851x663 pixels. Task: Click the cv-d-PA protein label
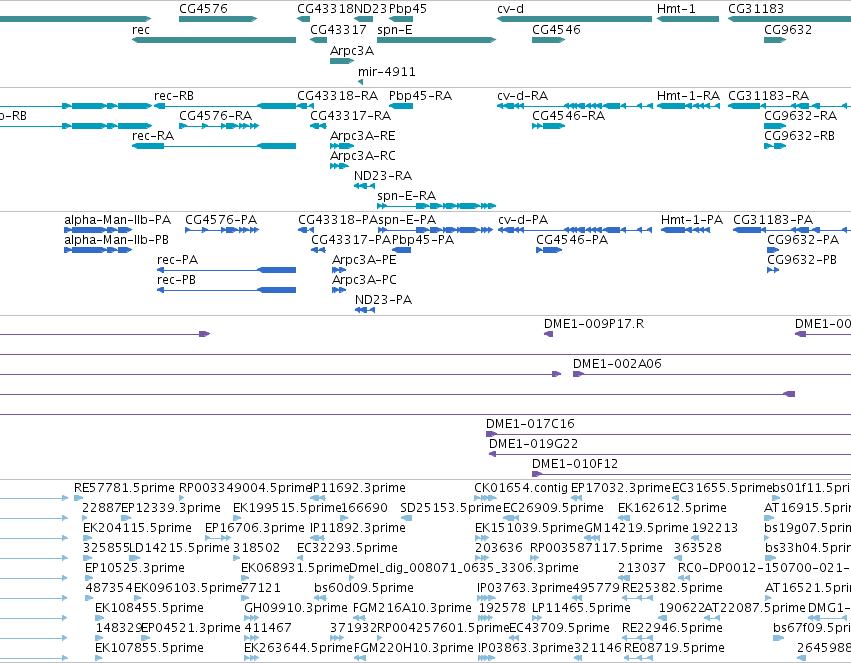[x=523, y=220]
